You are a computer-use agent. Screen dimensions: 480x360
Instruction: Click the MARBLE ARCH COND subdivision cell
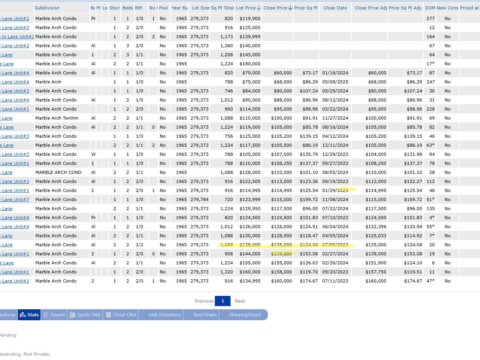click(58, 172)
